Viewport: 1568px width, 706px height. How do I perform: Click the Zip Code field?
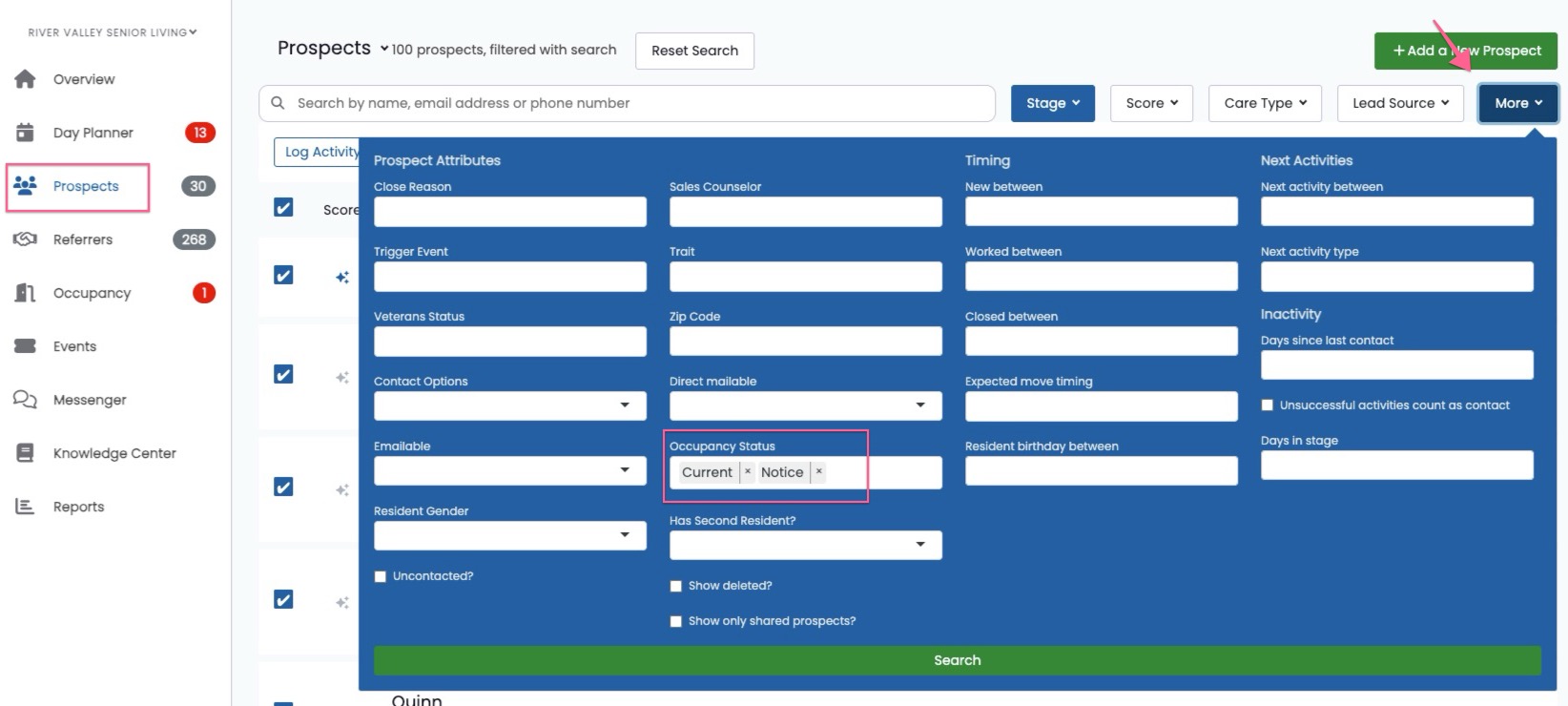coord(806,342)
